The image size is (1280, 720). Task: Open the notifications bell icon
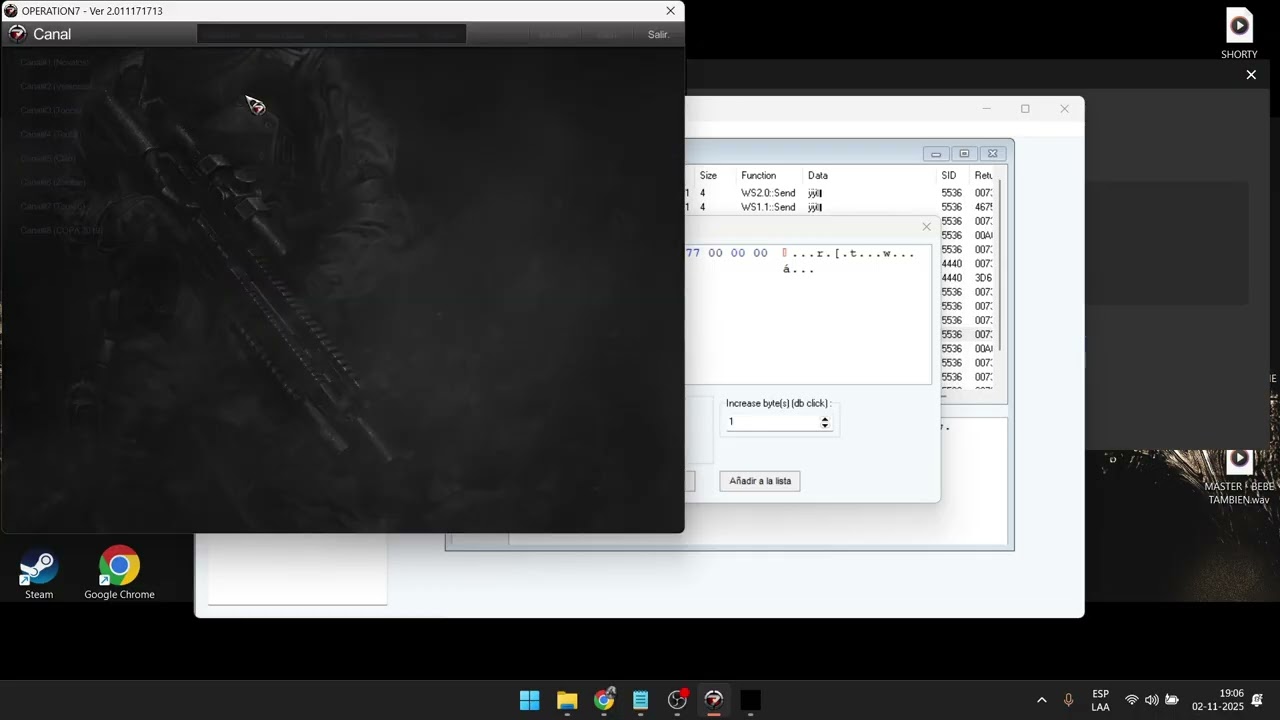point(1257,700)
